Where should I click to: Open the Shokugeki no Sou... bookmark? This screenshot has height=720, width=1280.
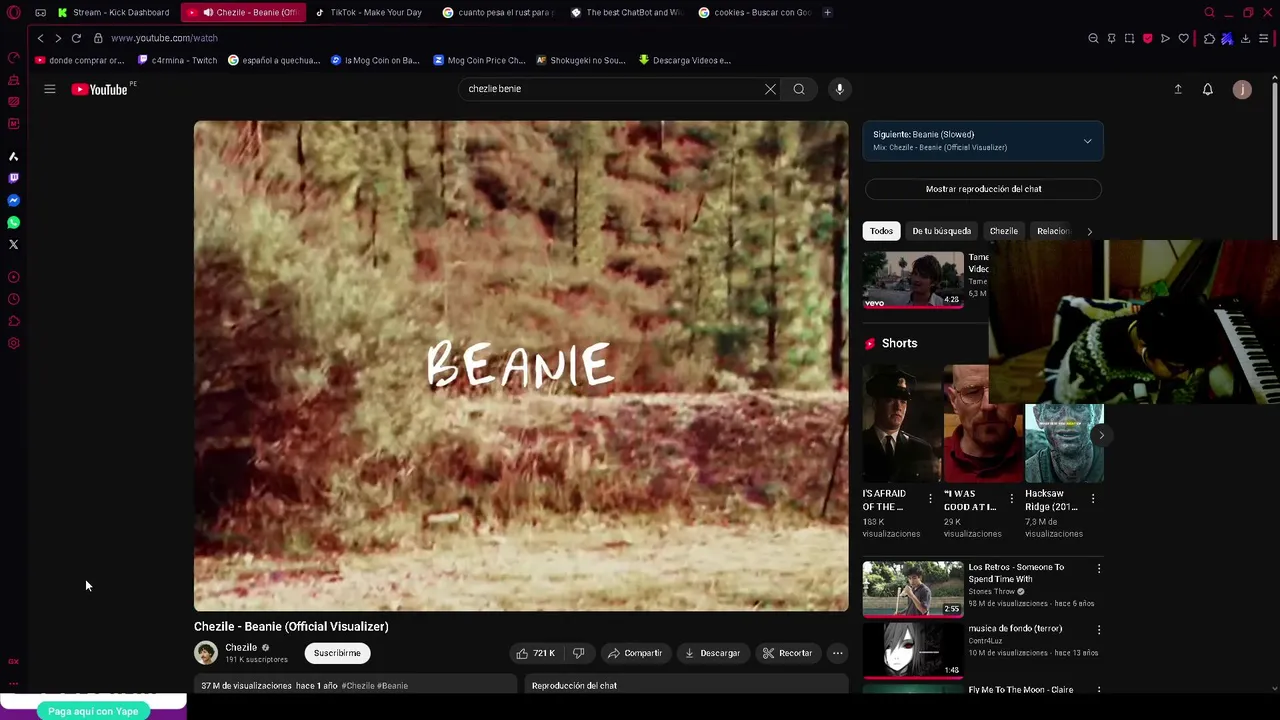581,60
